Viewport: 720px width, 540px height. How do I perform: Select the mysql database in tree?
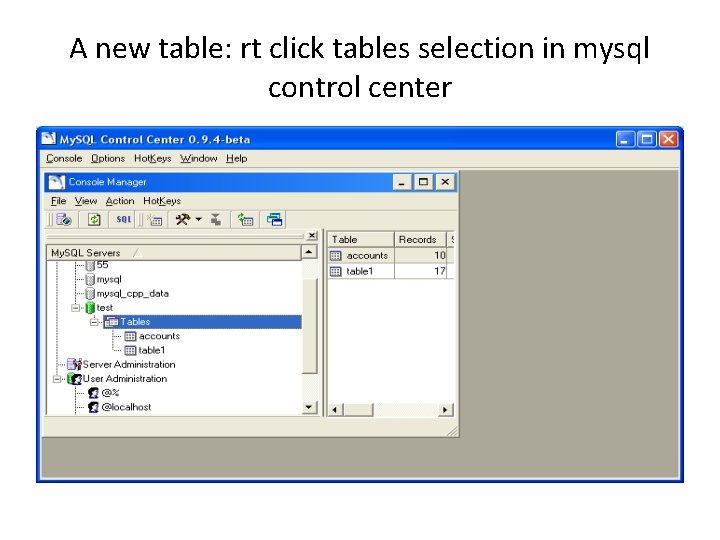109,279
